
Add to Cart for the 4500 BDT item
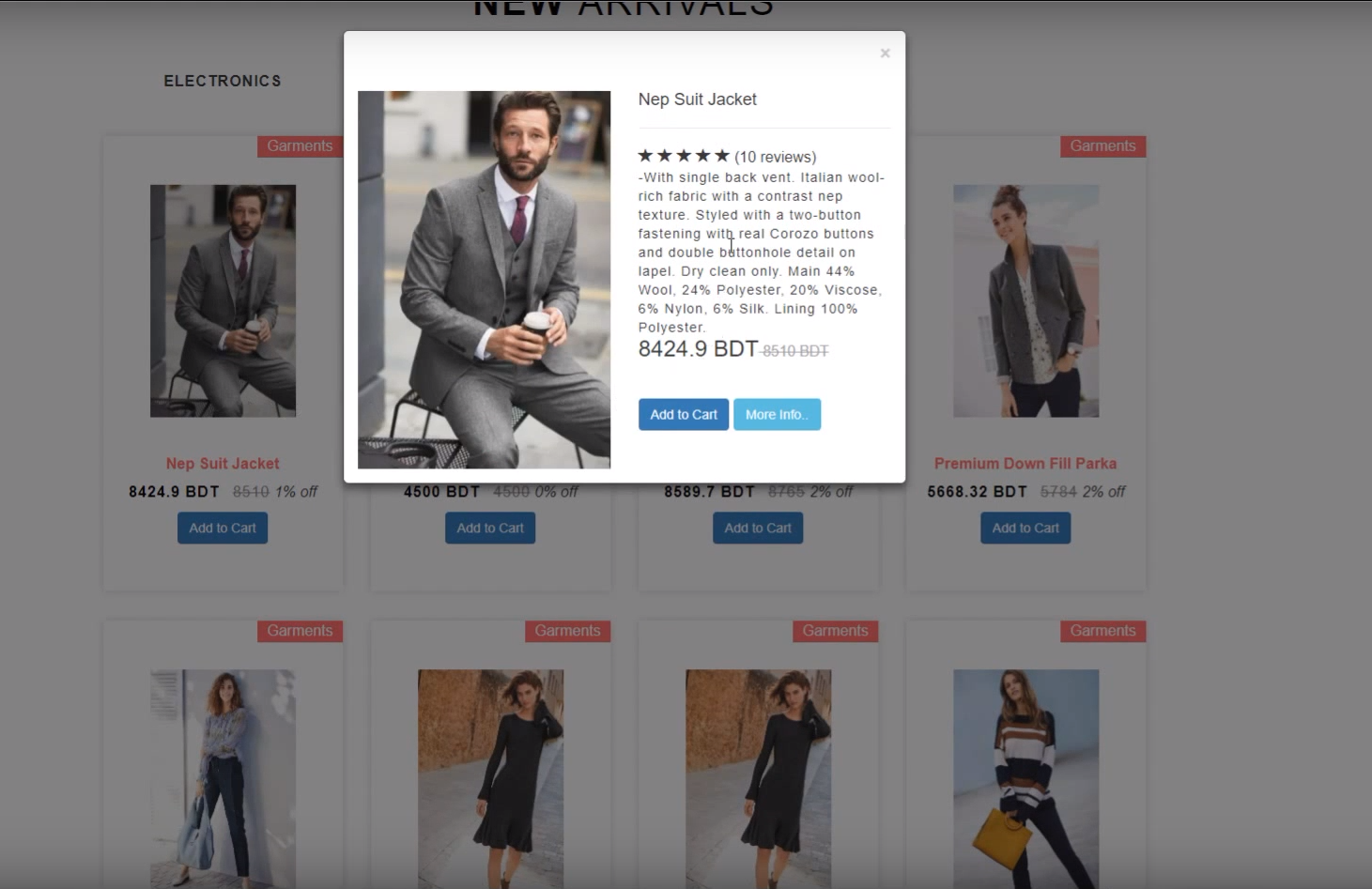tap(490, 529)
